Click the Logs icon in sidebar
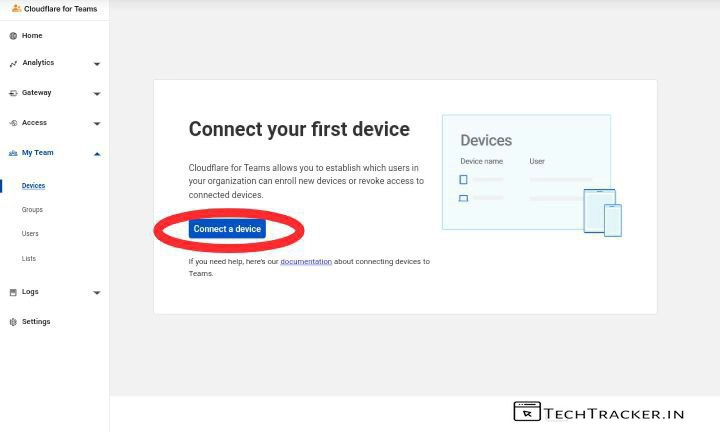The width and height of the screenshot is (720, 432). tap(13, 292)
